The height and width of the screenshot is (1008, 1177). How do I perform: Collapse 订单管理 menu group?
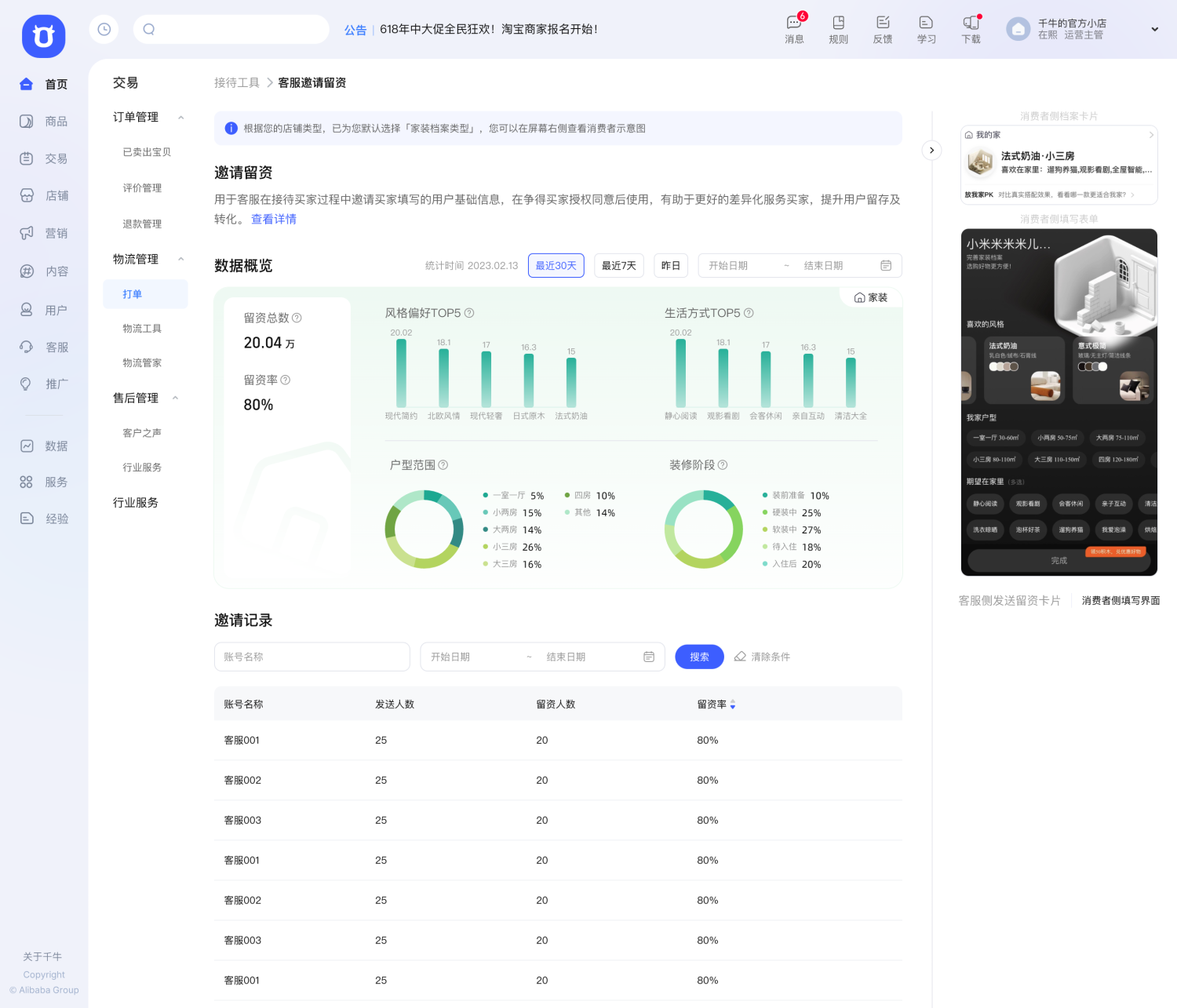[181, 118]
